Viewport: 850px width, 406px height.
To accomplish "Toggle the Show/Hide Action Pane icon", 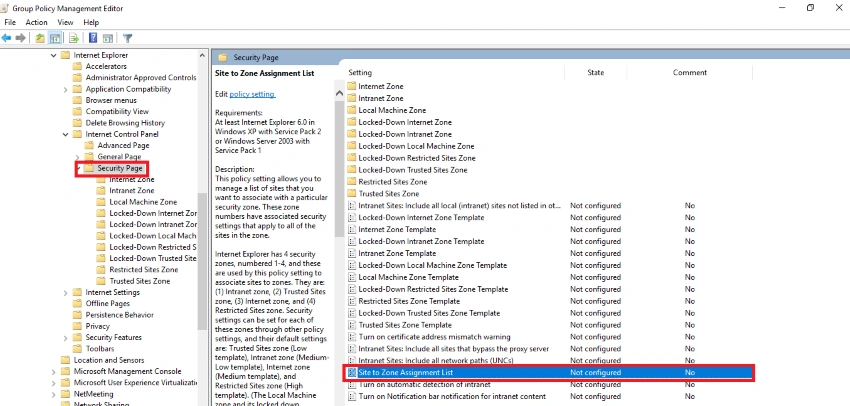I will (108, 38).
